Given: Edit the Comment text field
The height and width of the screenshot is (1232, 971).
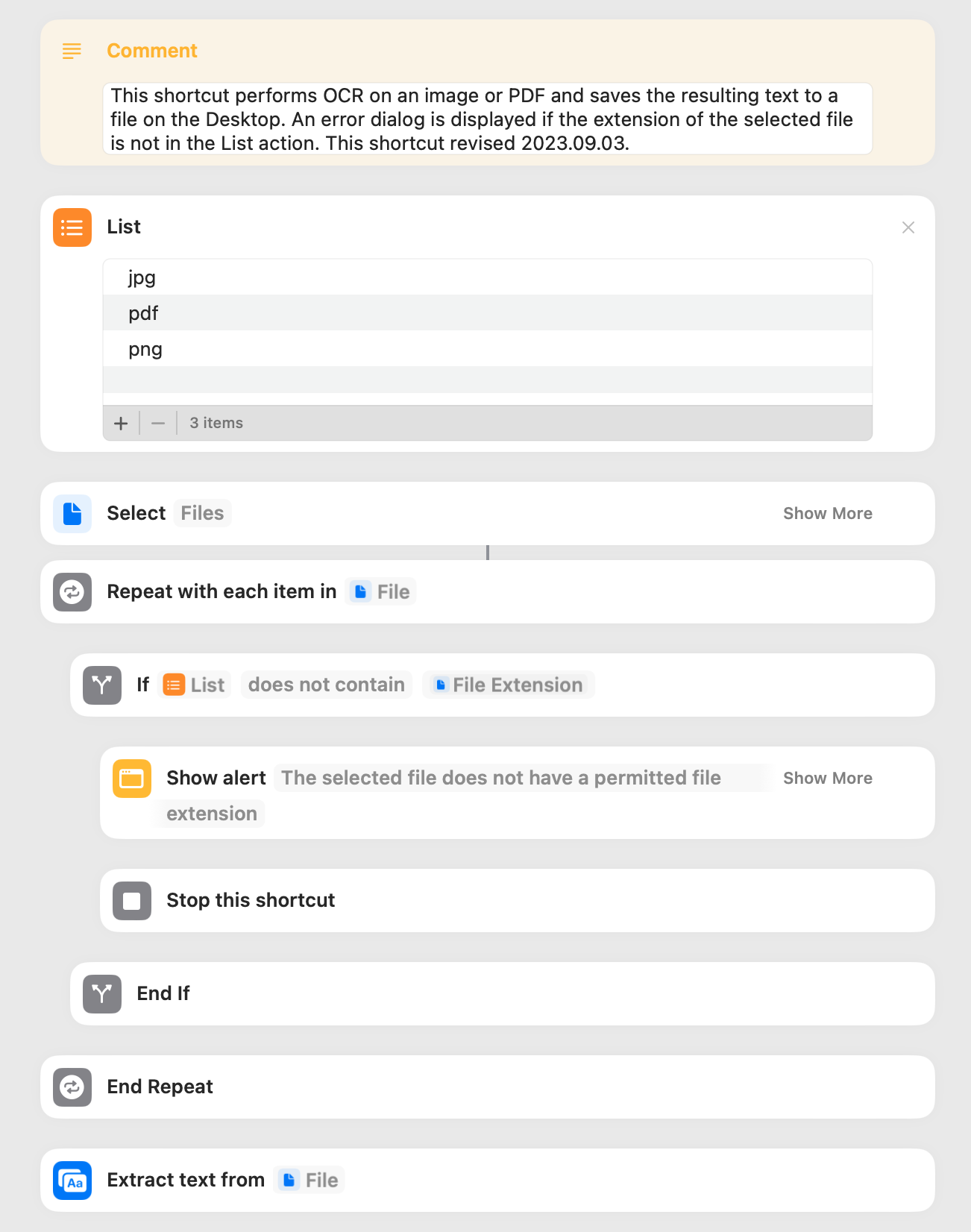Looking at the screenshot, I should (x=488, y=119).
